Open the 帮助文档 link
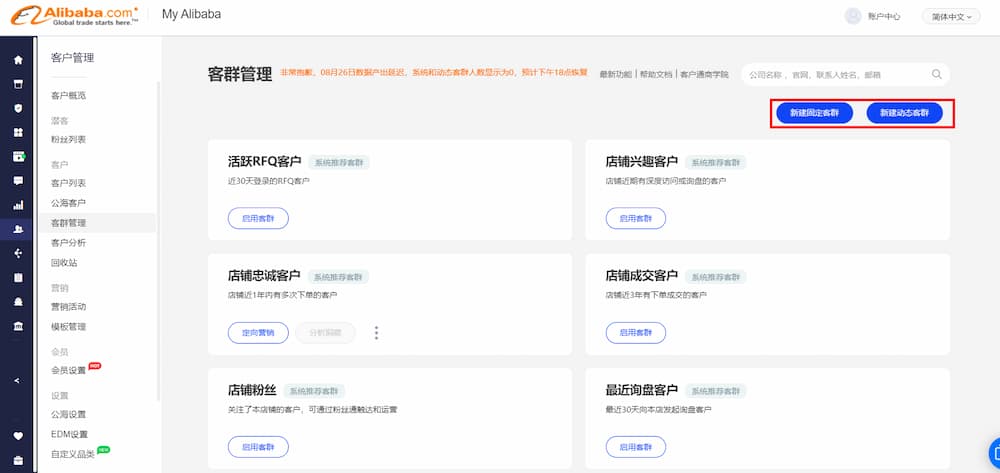The width and height of the screenshot is (1000, 473). pyautogui.click(x=656, y=74)
